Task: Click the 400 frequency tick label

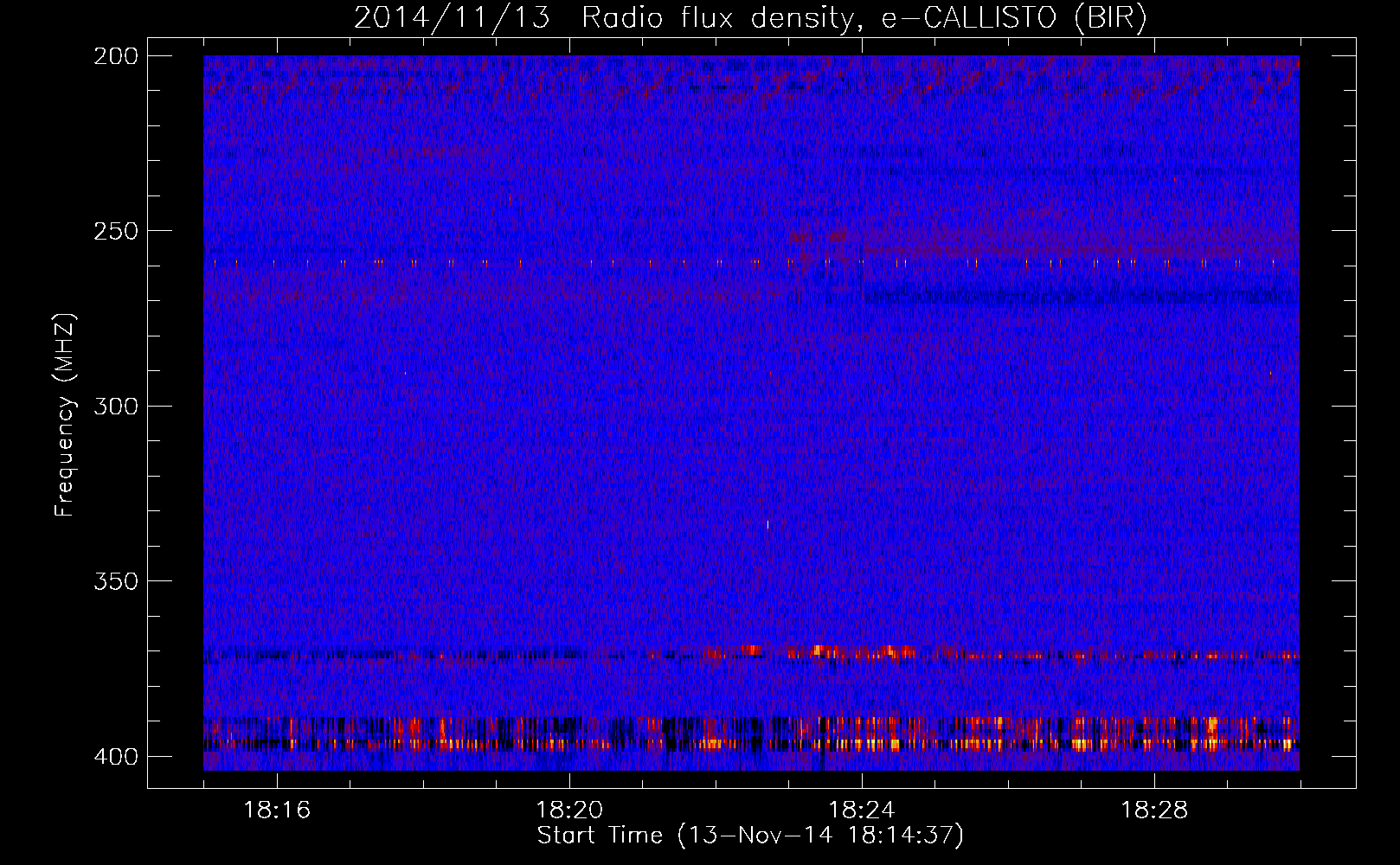Action: coord(116,756)
